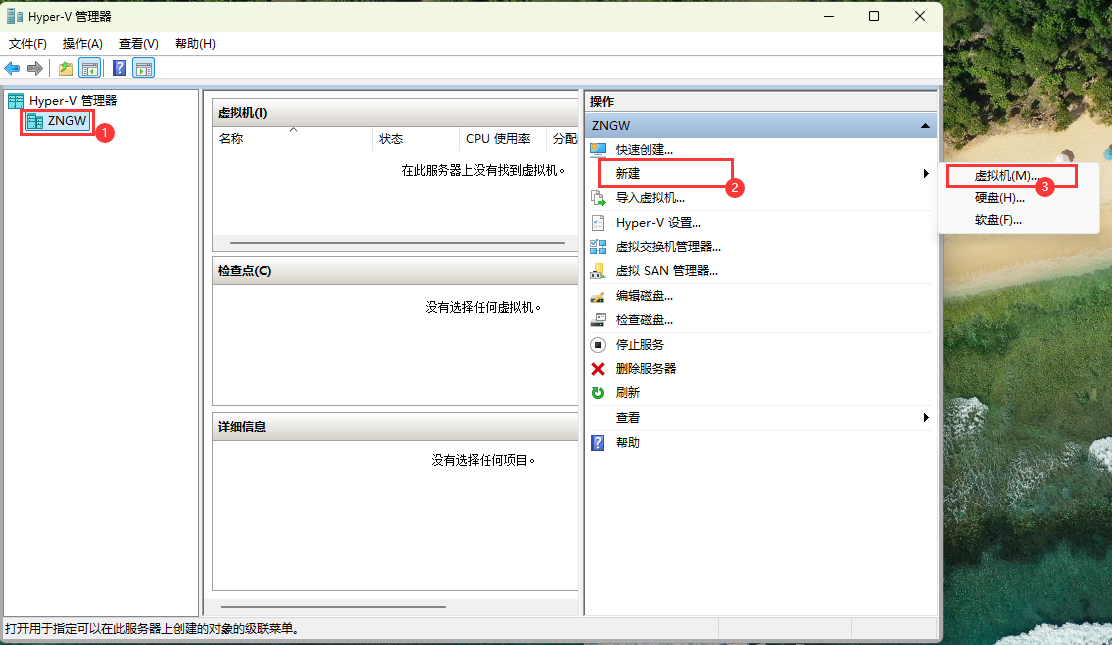The width and height of the screenshot is (1112, 645).
Task: Collapse the ZNGW actions section arrow
Action: coord(925,126)
